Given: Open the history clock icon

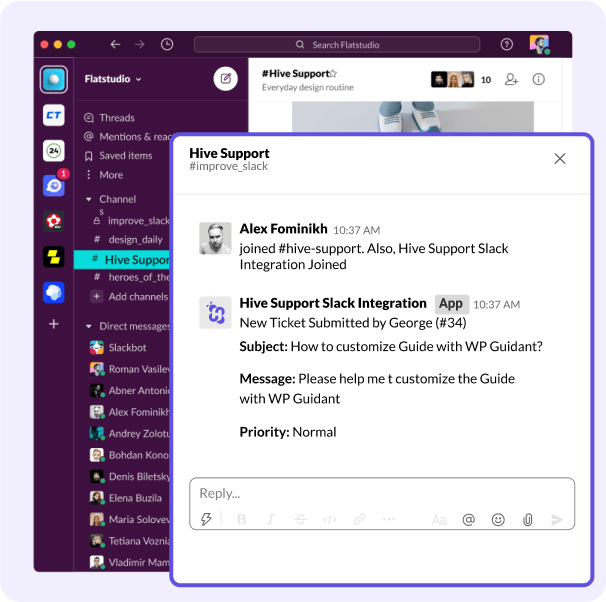Looking at the screenshot, I should point(167,44).
